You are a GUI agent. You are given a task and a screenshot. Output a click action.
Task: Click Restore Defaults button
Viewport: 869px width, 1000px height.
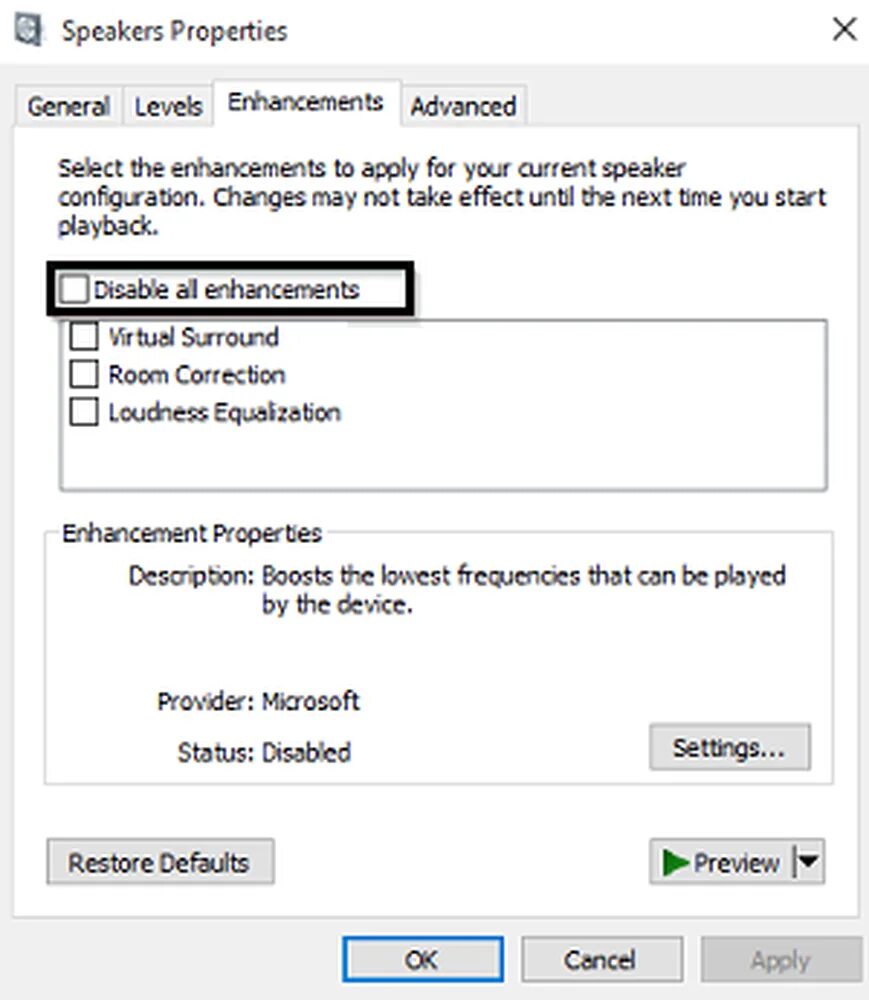coord(160,862)
